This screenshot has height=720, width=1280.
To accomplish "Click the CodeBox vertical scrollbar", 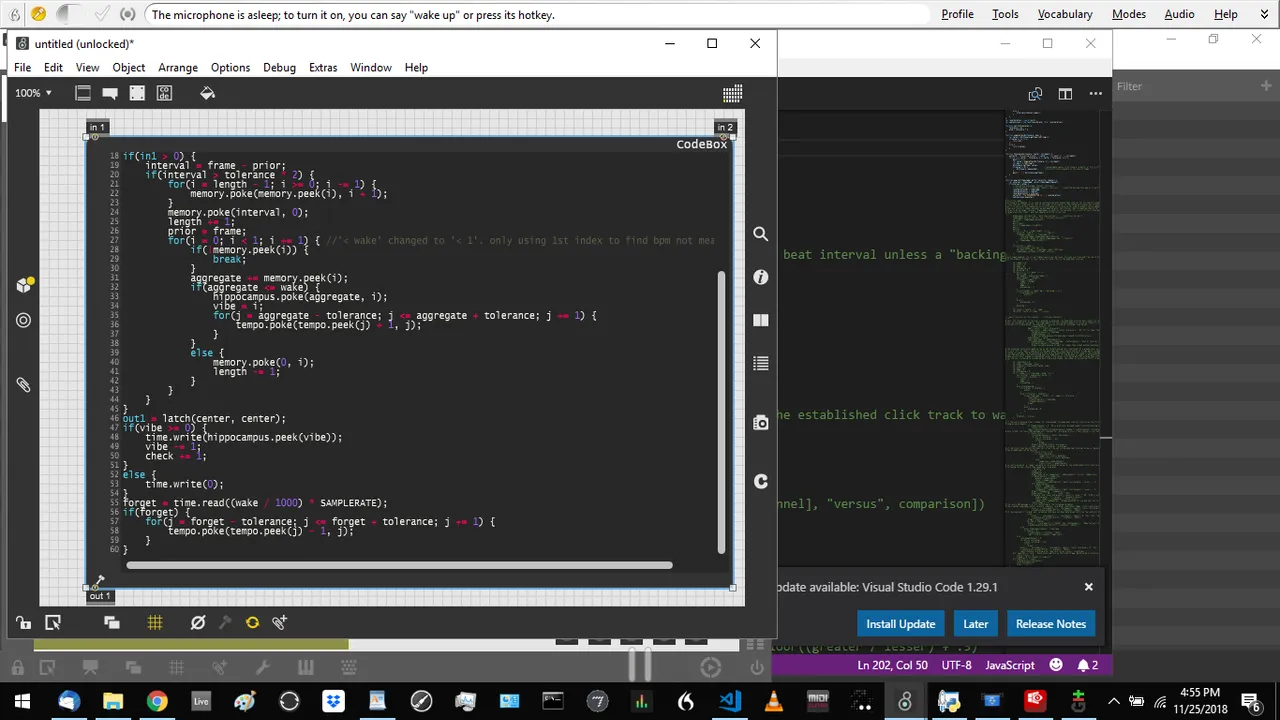I will click(720, 411).
